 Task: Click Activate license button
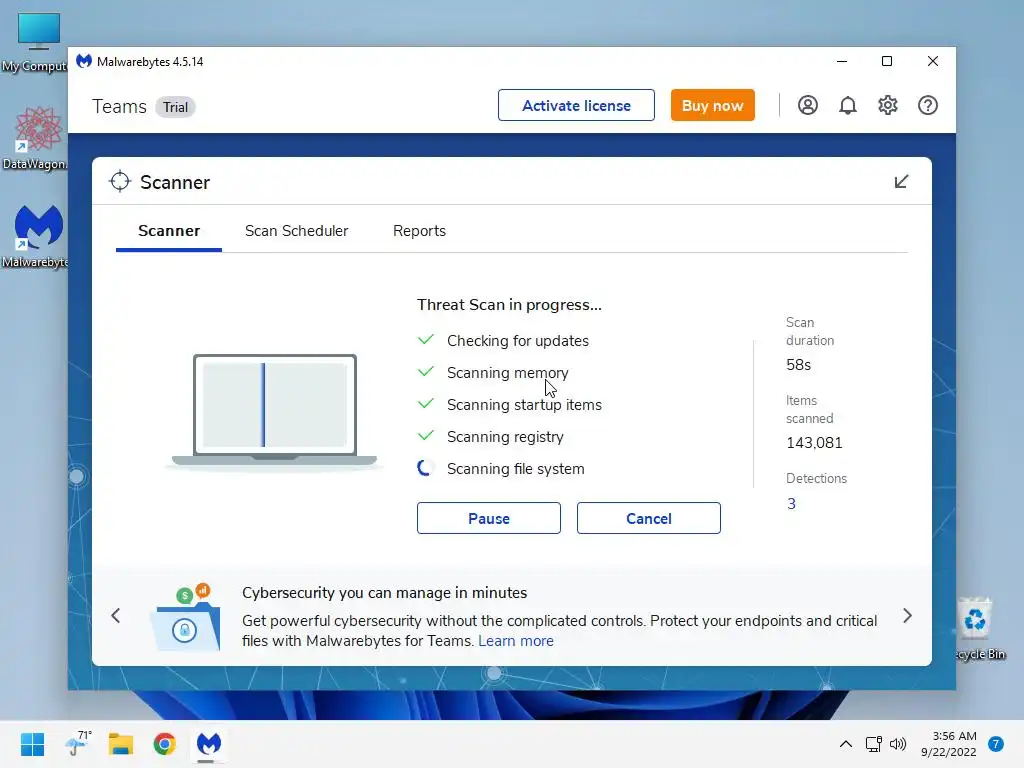point(576,105)
